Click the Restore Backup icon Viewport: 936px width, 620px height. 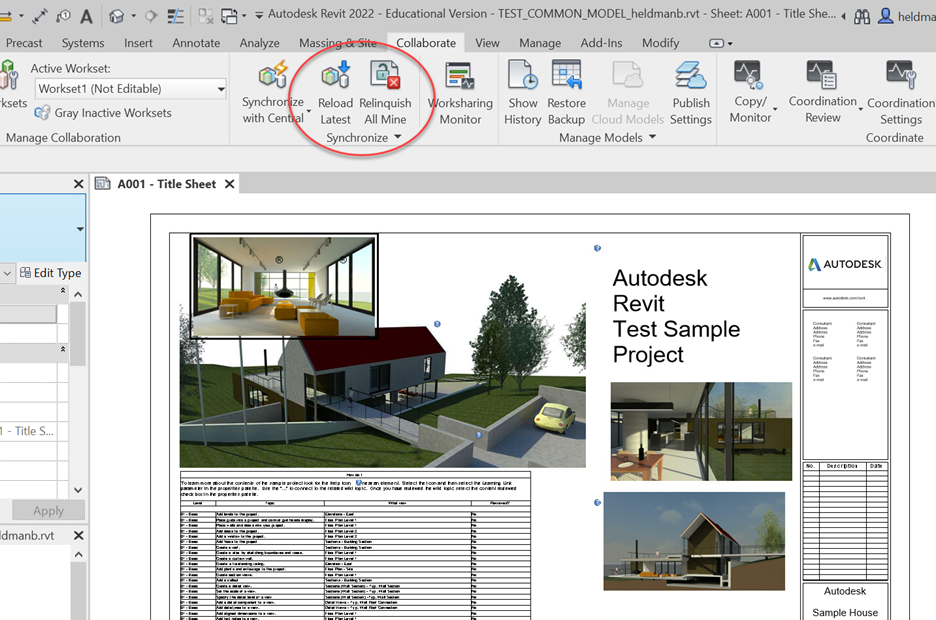pyautogui.click(x=566, y=75)
